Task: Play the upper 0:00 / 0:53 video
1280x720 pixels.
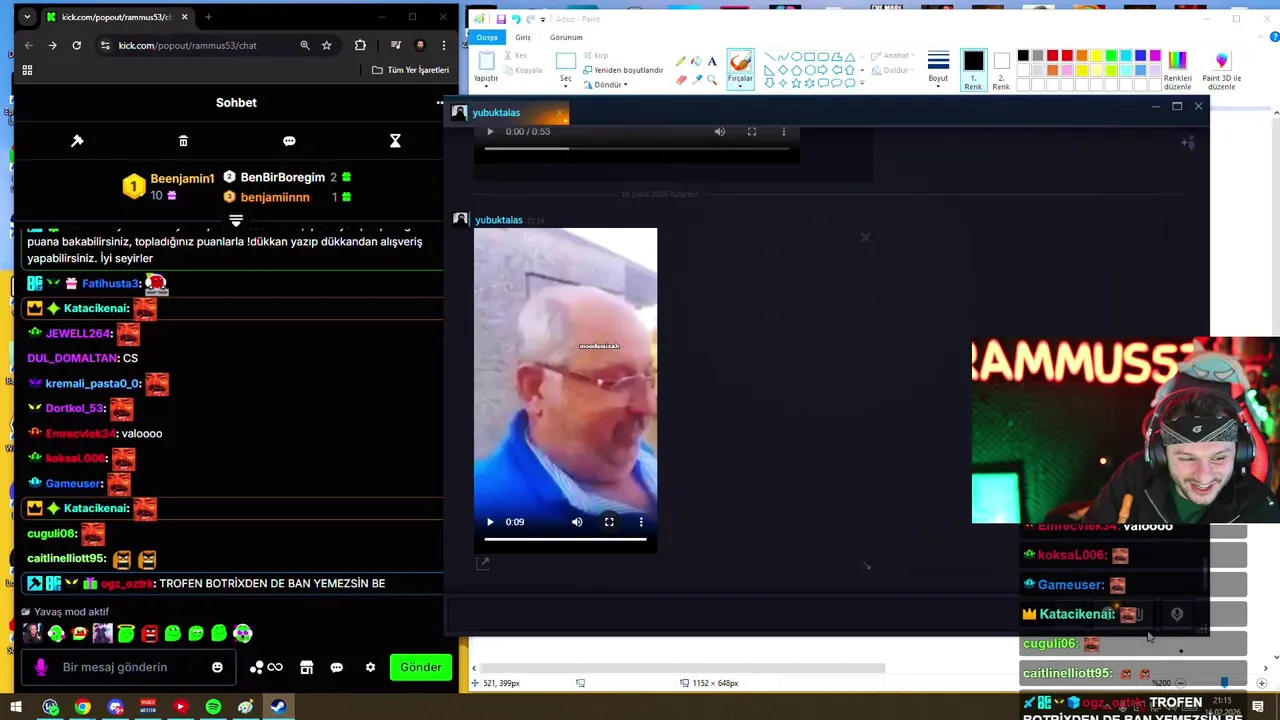Action: (490, 132)
